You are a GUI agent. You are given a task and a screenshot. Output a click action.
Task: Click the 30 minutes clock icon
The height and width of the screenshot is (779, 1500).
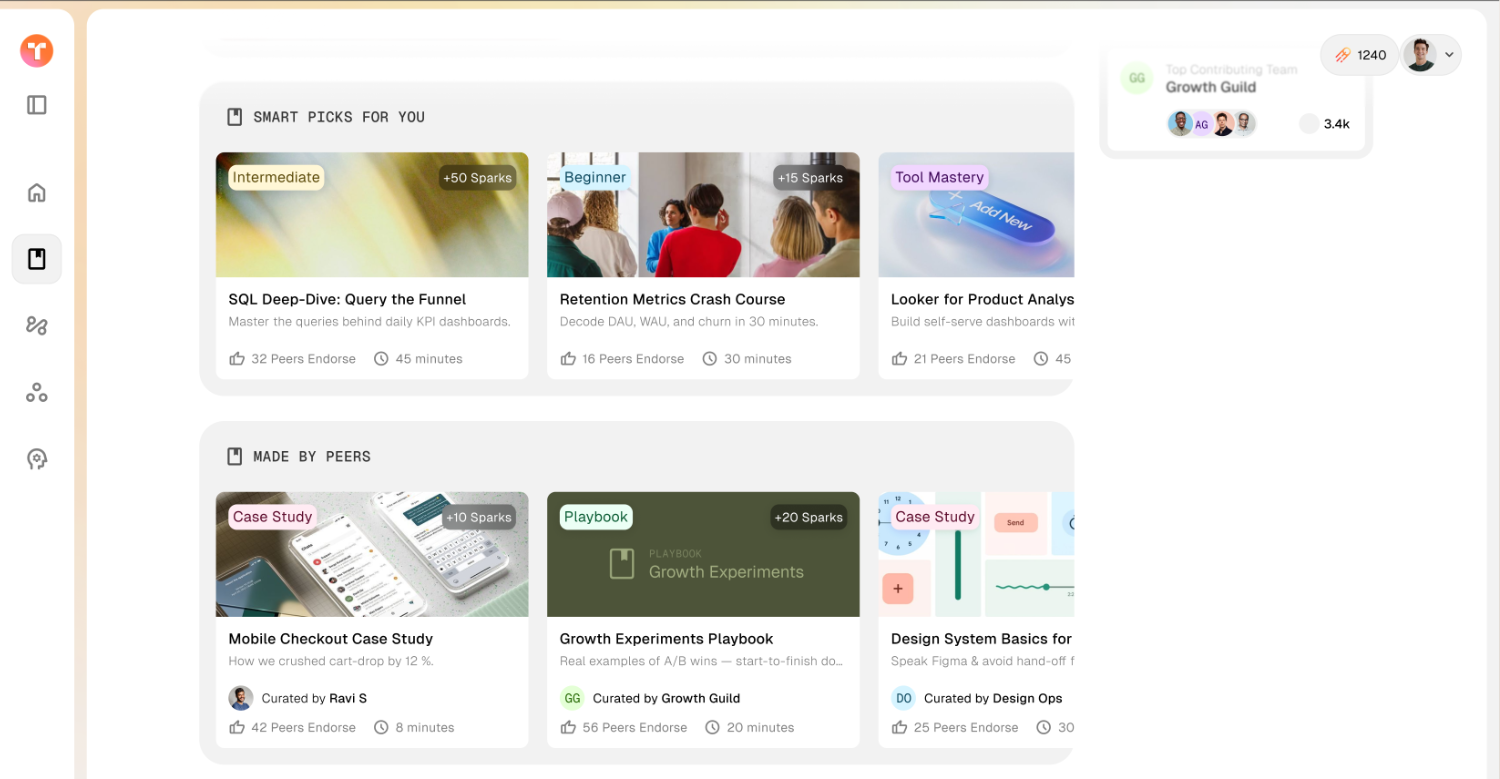(x=710, y=358)
